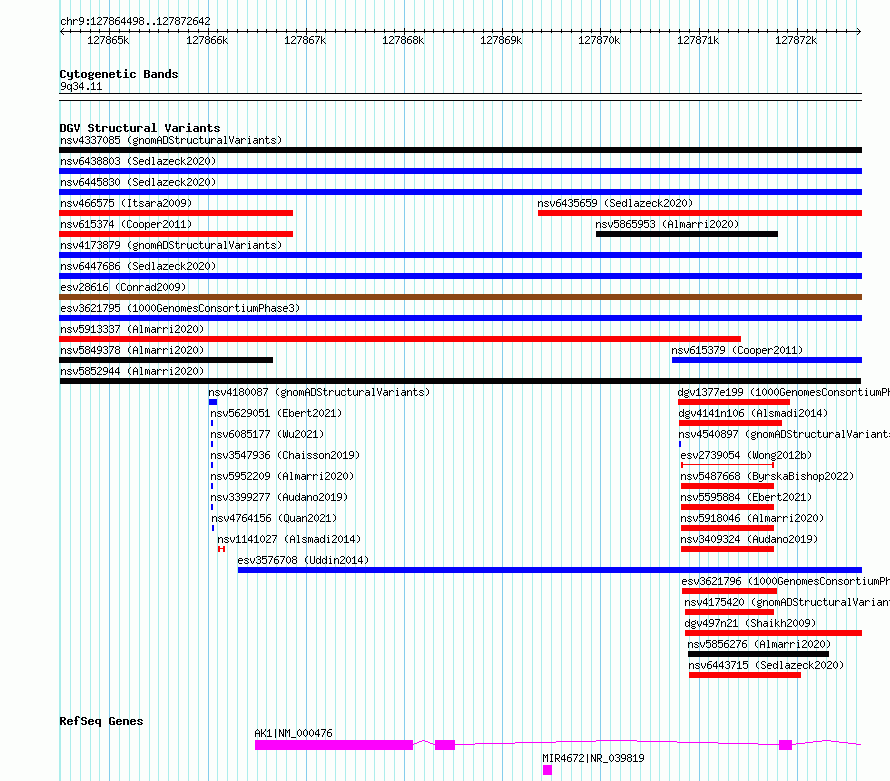
Task: Open variant nsv5952209 (Almarri2020)
Action: (282, 476)
